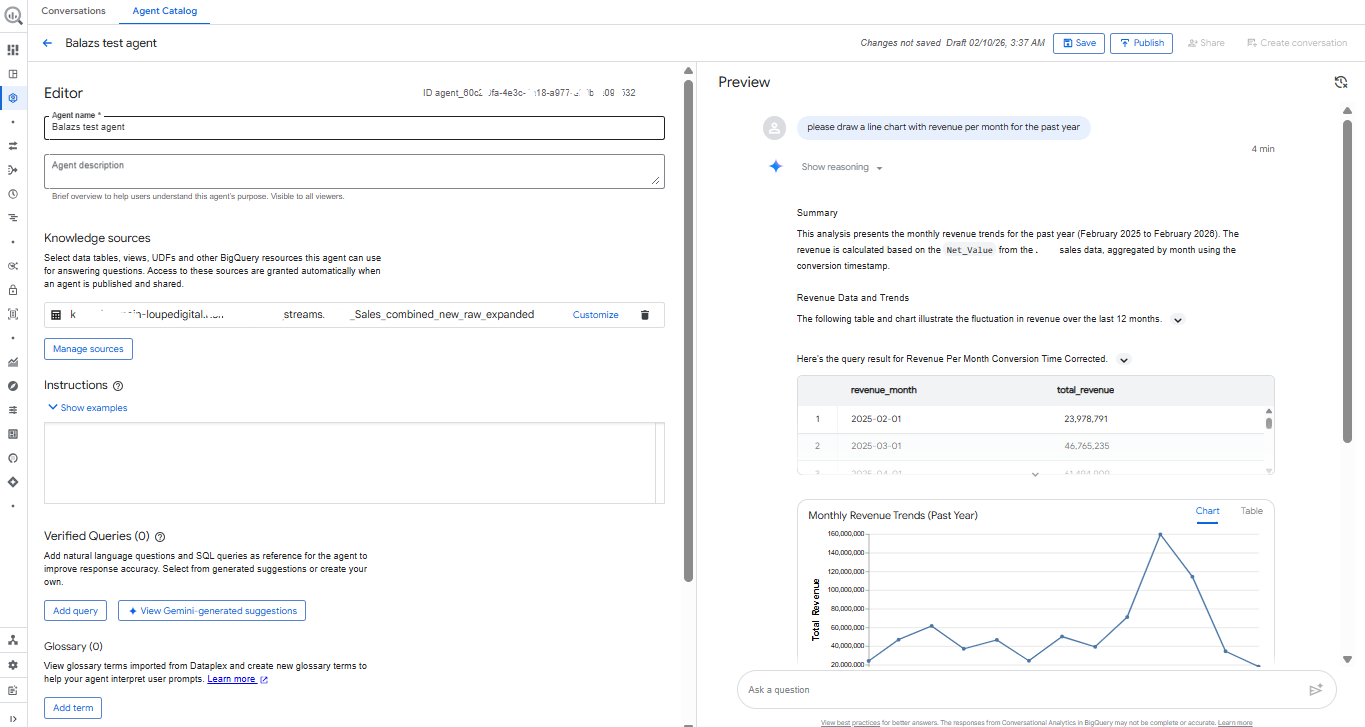Open the gear Settings sidebar icon
1365x727 pixels.
tap(13, 665)
